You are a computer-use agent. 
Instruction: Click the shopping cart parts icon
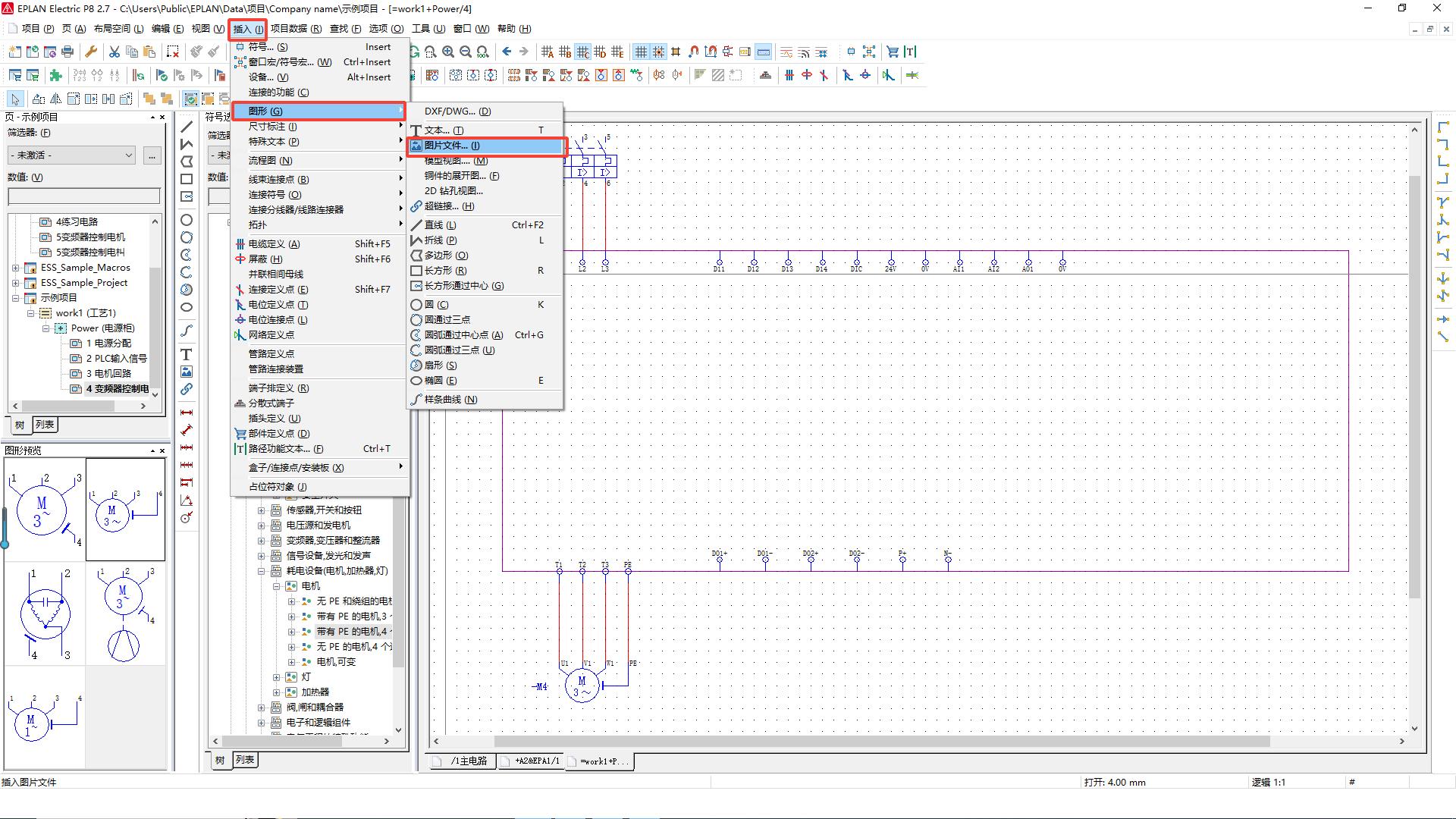pos(893,52)
